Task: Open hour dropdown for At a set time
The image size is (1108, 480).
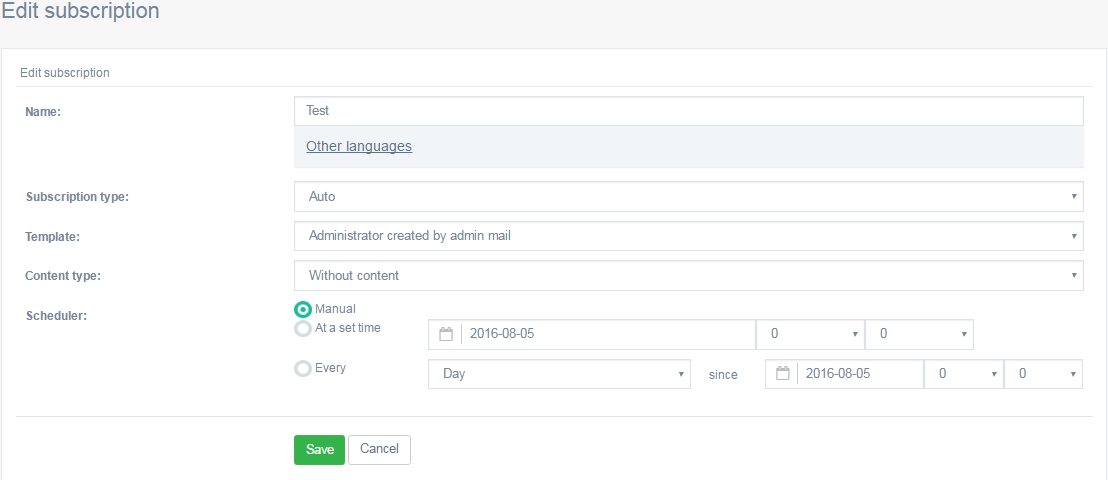Action: (x=811, y=334)
